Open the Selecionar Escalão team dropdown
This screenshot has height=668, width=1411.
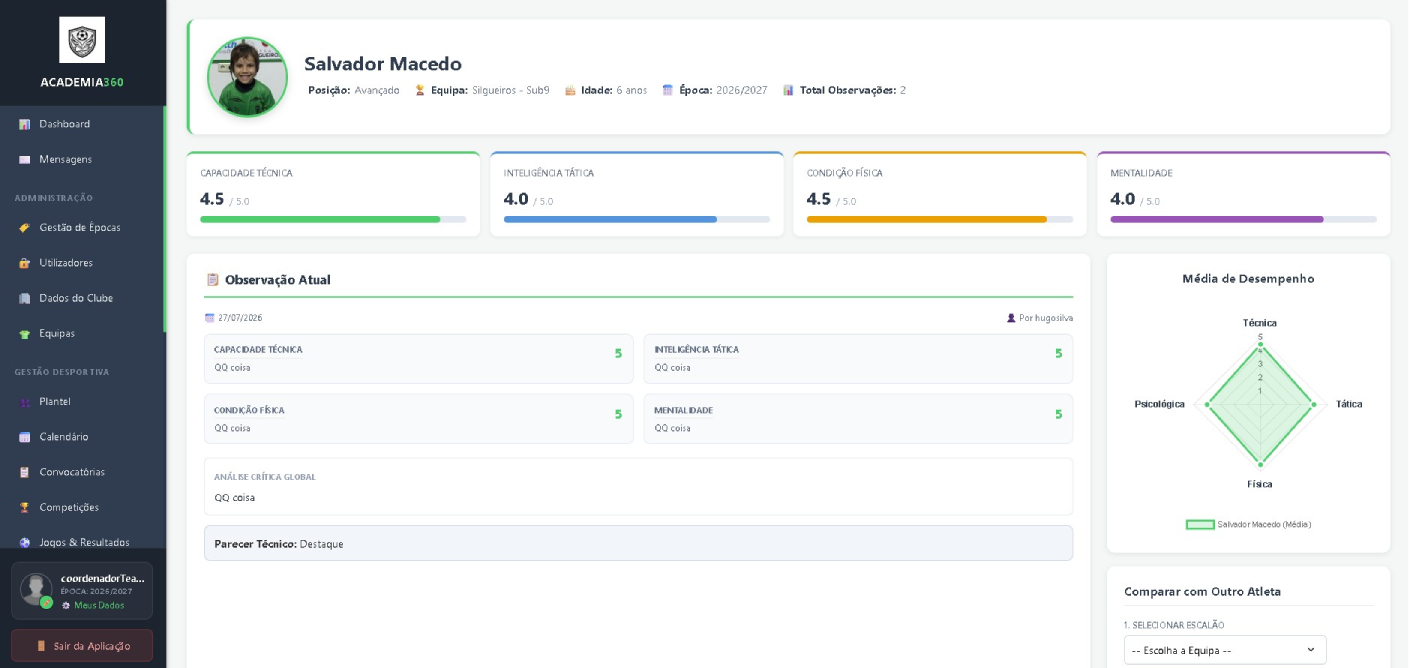1225,650
